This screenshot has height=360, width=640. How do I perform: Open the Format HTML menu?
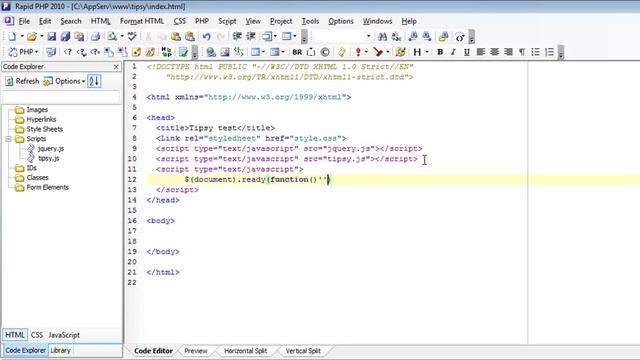coord(142,21)
